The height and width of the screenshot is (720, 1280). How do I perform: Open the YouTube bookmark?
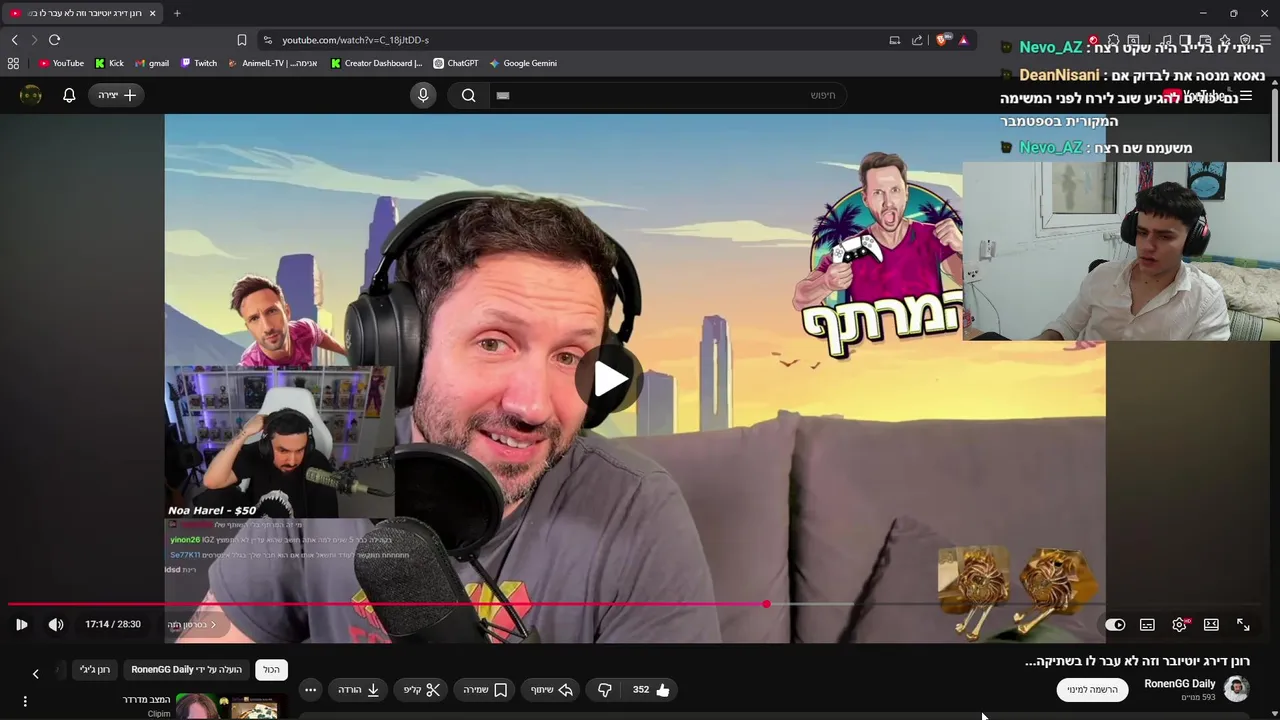point(61,63)
